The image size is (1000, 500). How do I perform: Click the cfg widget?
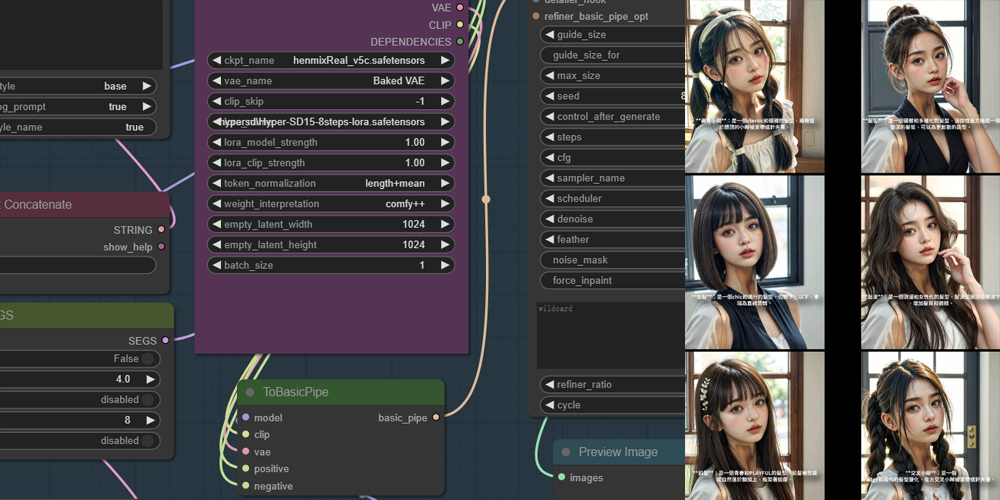[612, 158]
